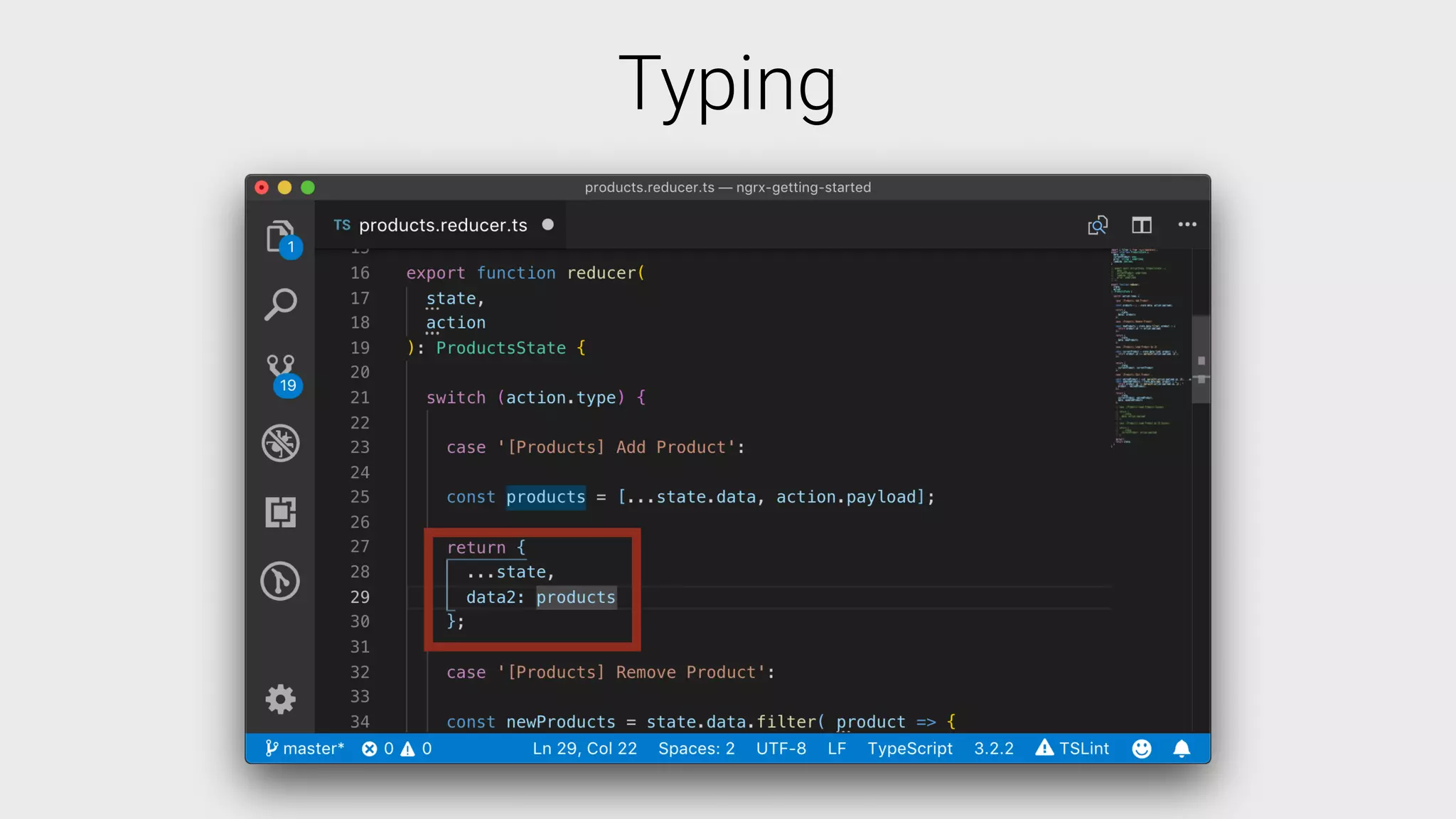The image size is (1456, 819).
Task: Click the TSLint warning status item
Action: 1072,749
